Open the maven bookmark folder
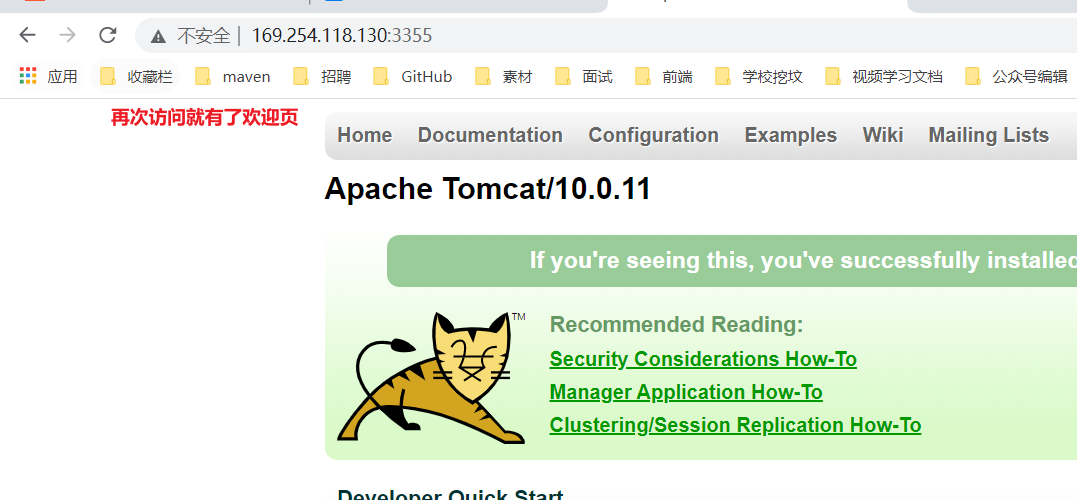 (x=232, y=76)
